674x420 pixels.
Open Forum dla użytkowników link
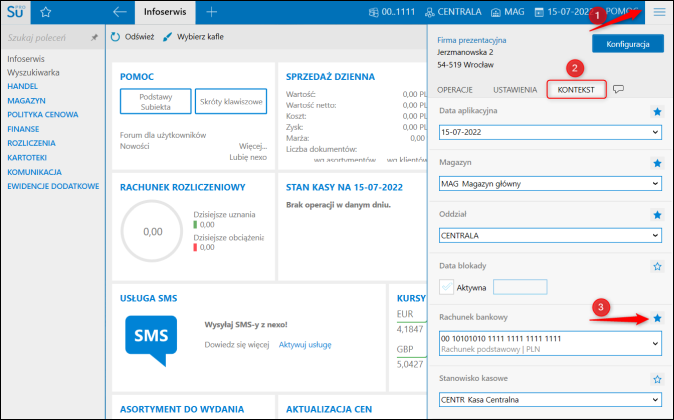click(163, 135)
